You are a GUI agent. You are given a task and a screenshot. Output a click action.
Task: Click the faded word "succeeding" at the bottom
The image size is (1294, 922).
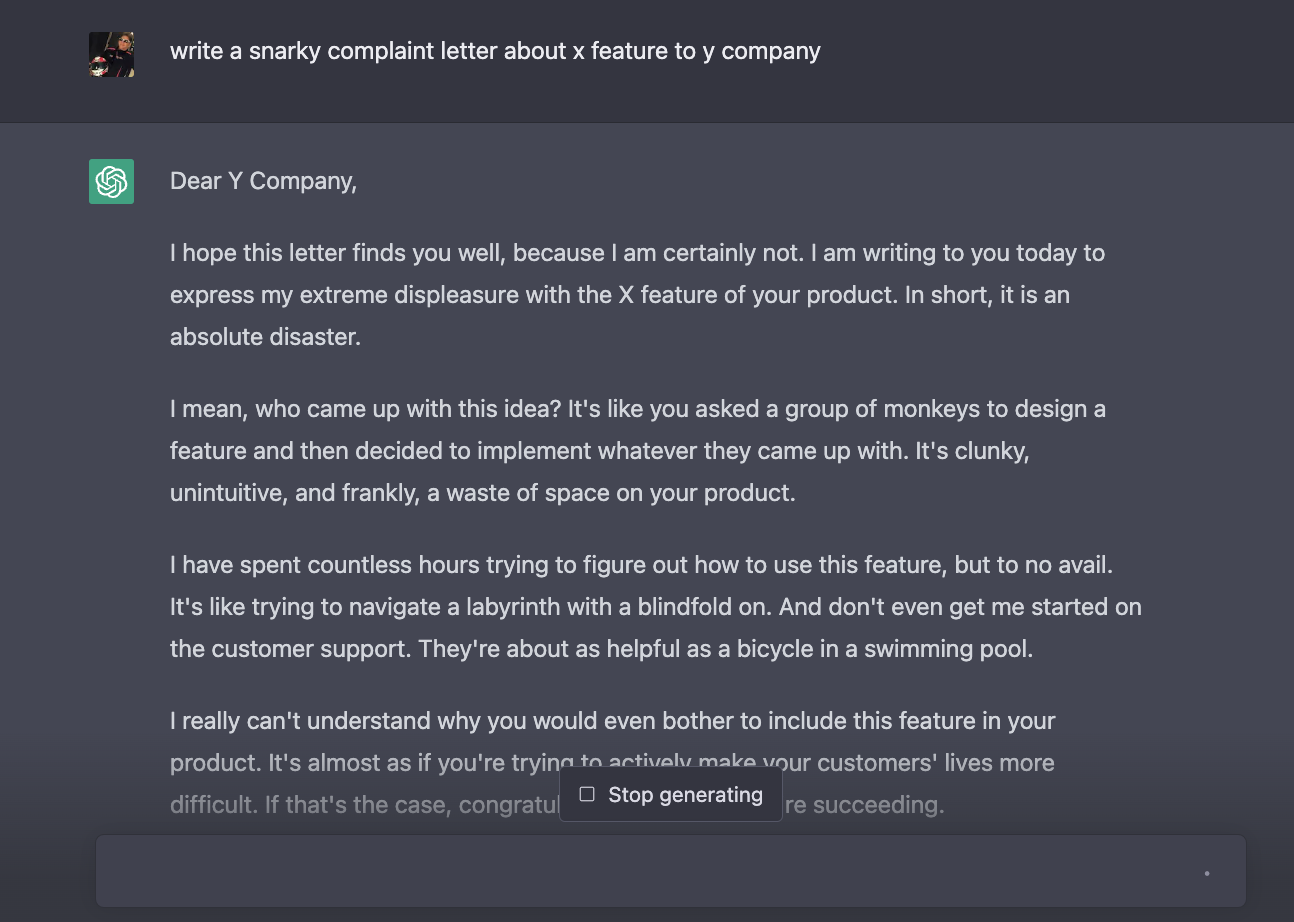[878, 805]
